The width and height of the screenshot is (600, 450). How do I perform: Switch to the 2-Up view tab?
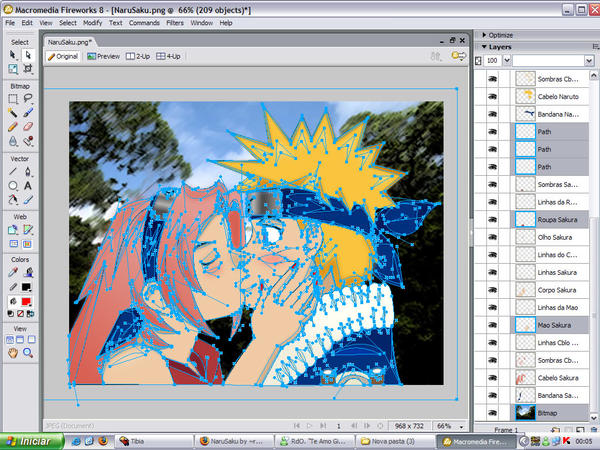point(138,57)
